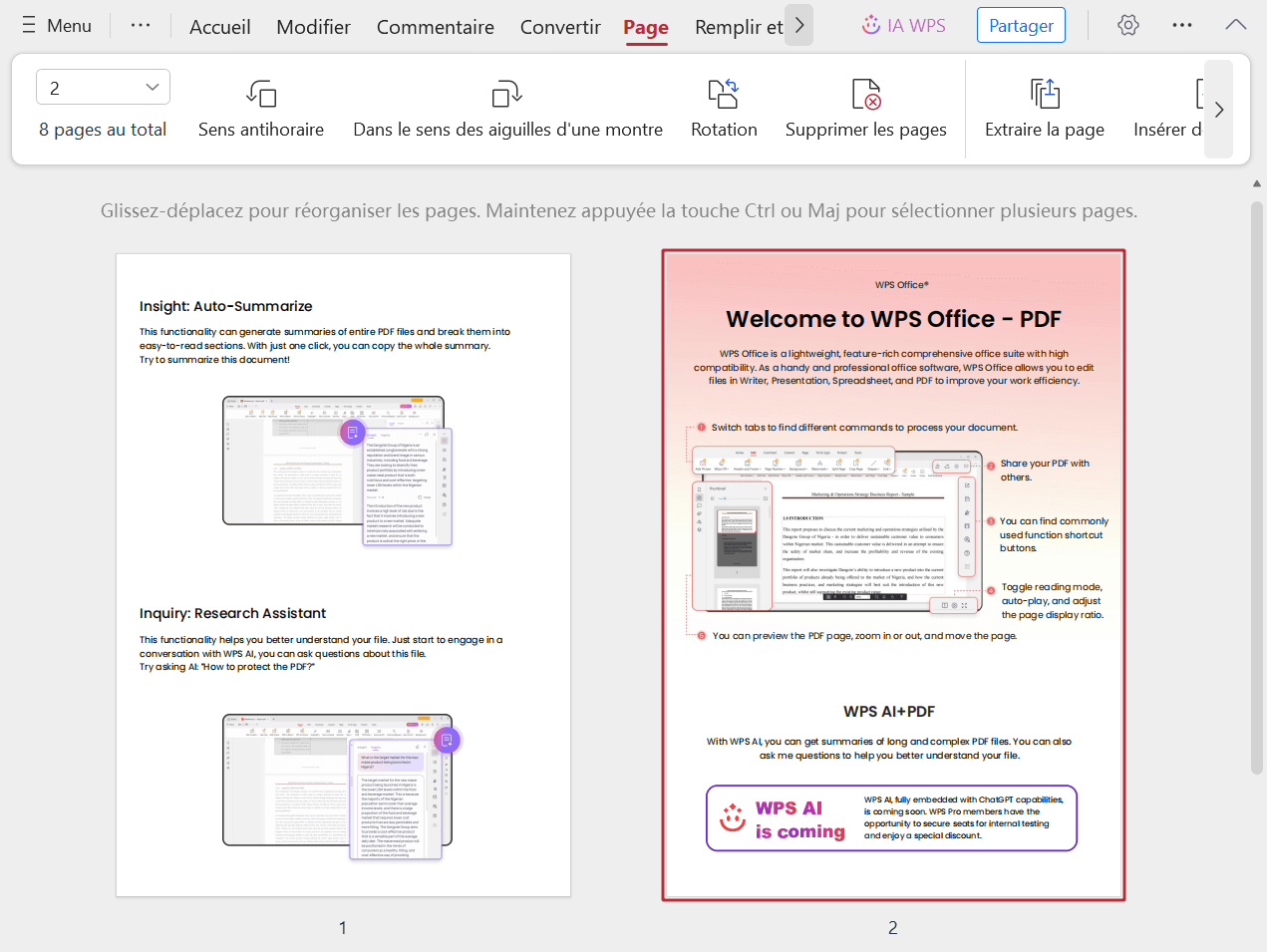1267x952 pixels.
Task: Collapse the ribbon with the up chevron
Action: coord(1235,25)
